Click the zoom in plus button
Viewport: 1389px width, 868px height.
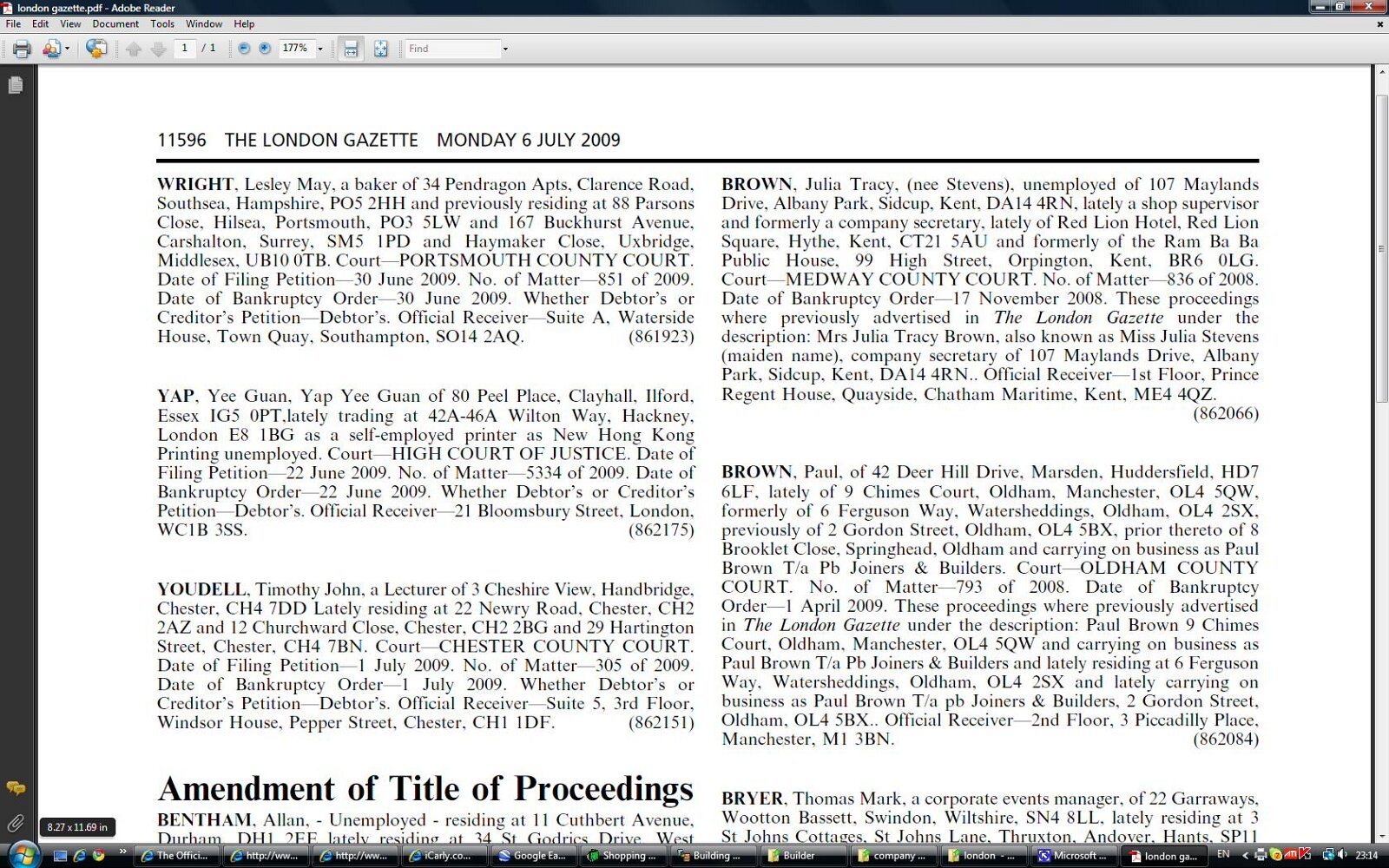coord(265,49)
